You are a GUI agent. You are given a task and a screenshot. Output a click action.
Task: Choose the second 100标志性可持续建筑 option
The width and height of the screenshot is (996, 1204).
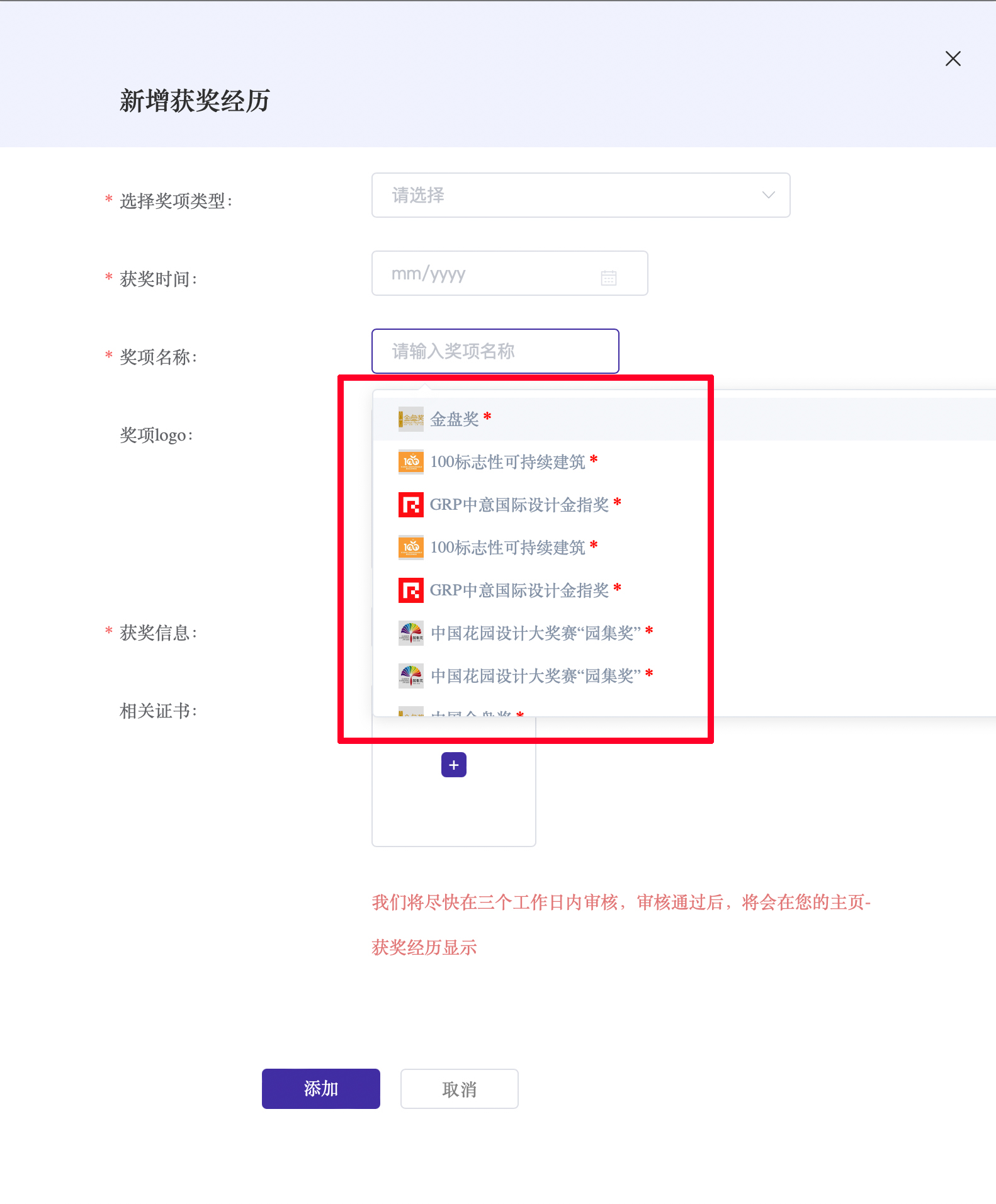pos(507,548)
